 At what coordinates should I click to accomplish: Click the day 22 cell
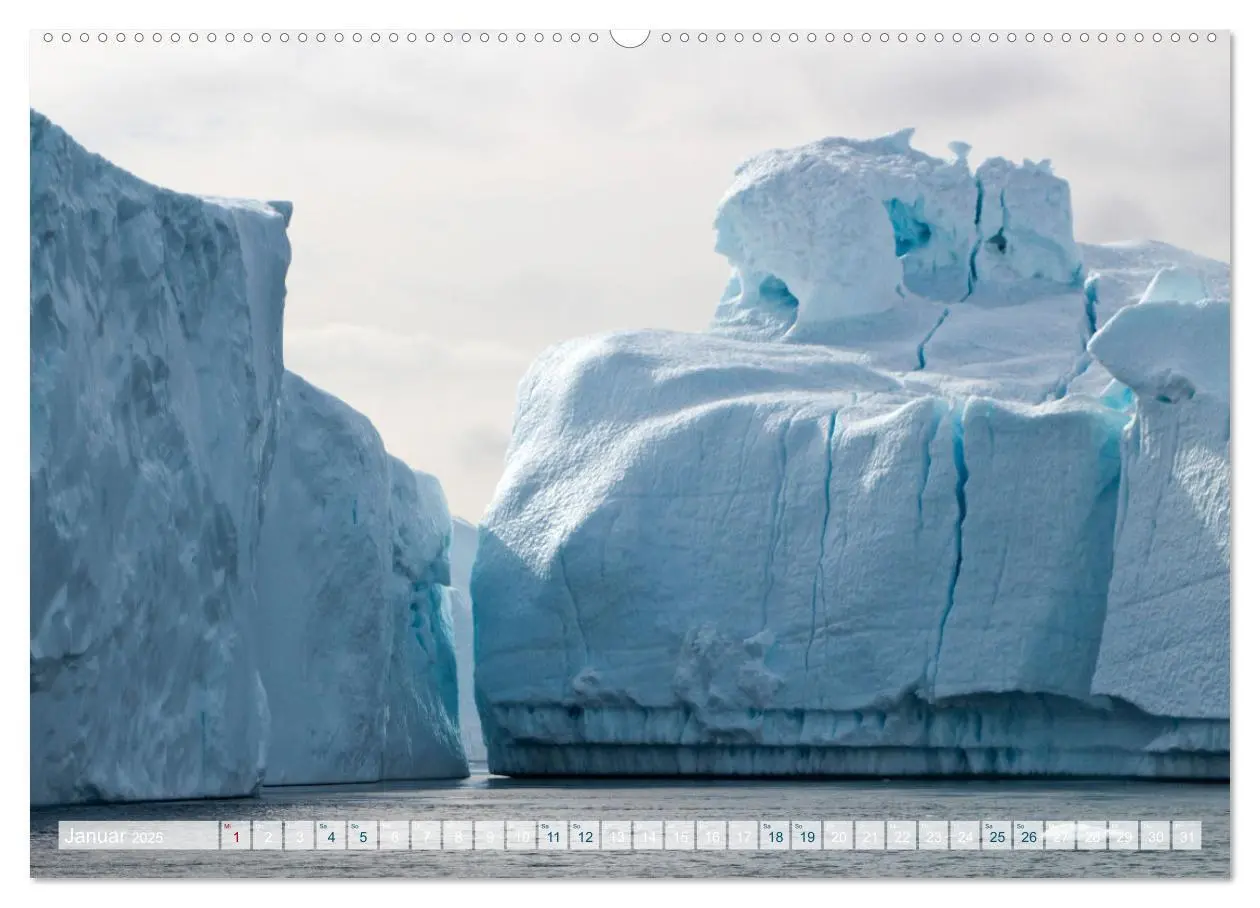(x=901, y=836)
